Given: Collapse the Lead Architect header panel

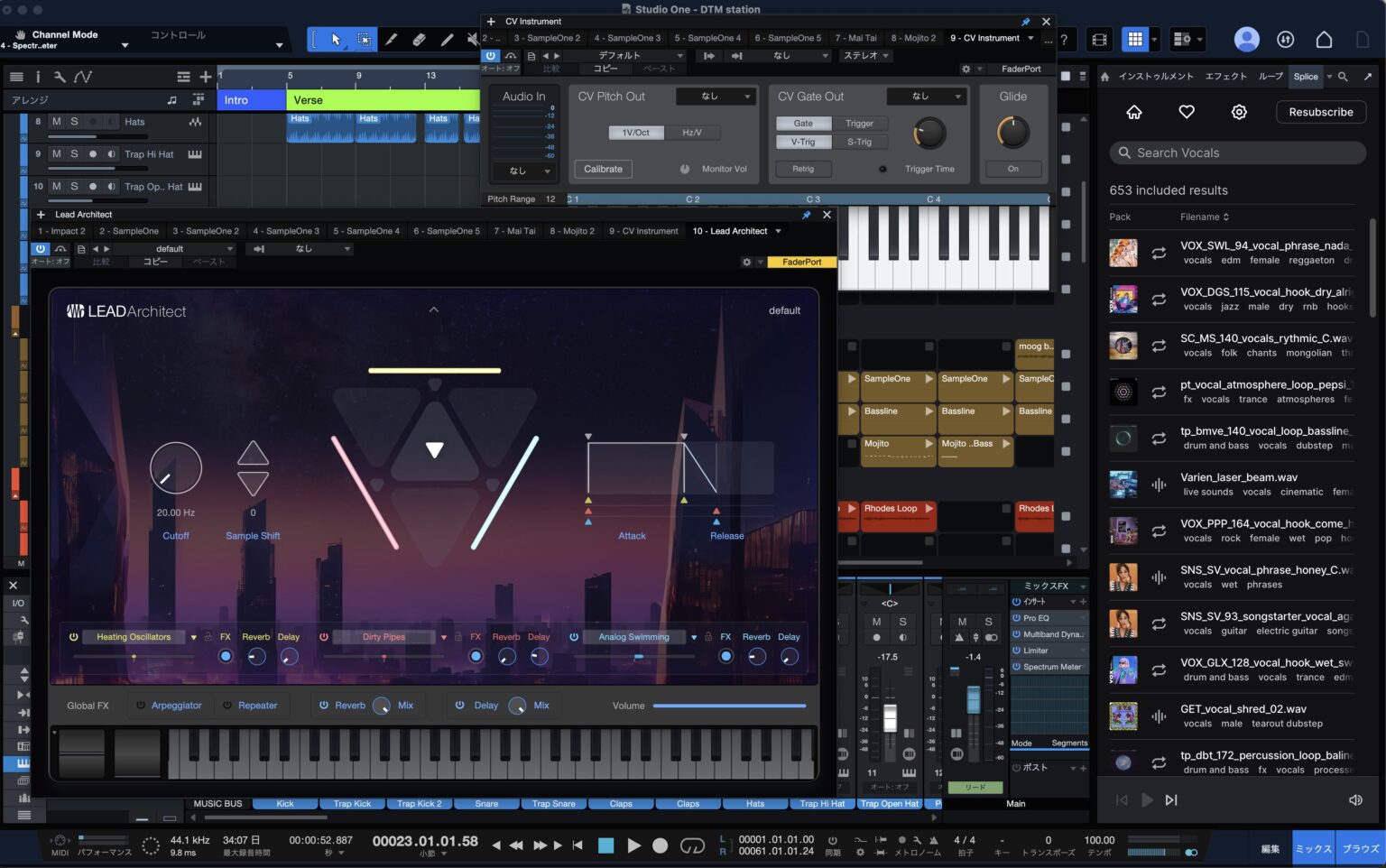Looking at the screenshot, I should click(434, 309).
